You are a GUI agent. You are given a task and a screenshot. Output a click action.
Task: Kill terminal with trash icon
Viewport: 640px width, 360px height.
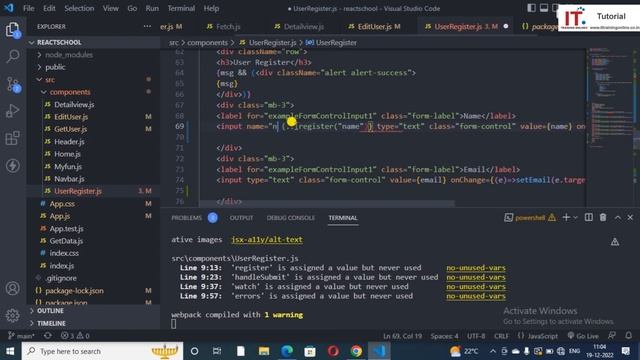pyautogui.click(x=603, y=218)
